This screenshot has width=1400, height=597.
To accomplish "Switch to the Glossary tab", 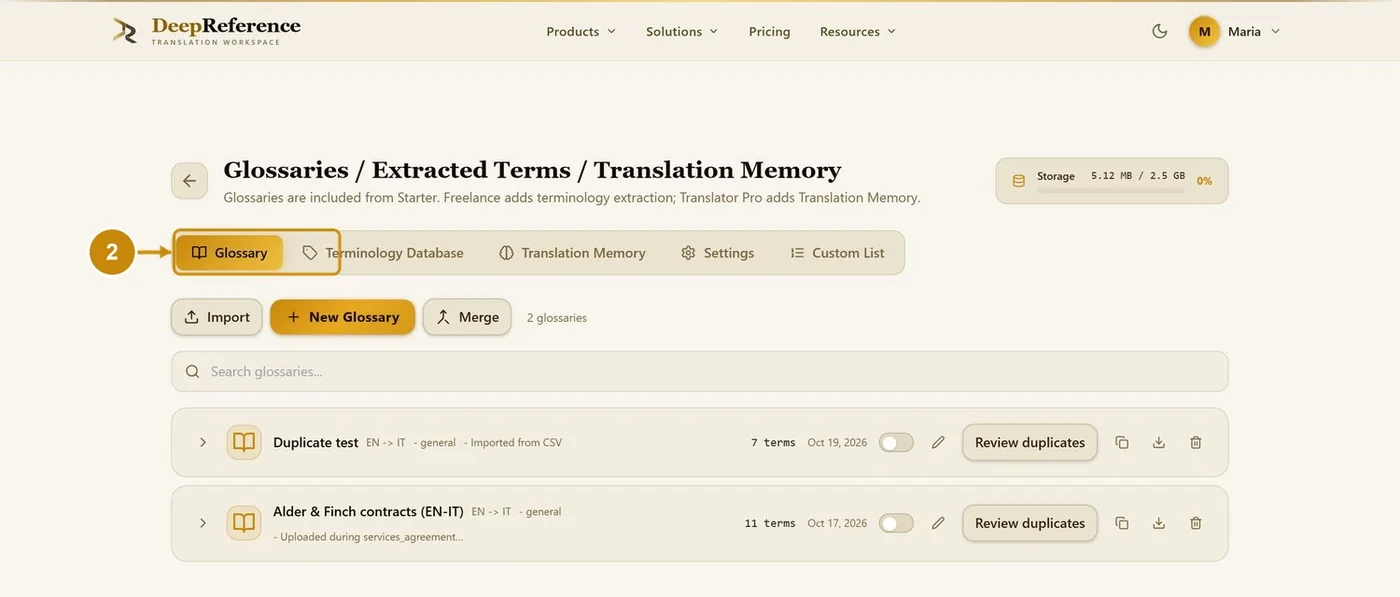I will tap(230, 253).
